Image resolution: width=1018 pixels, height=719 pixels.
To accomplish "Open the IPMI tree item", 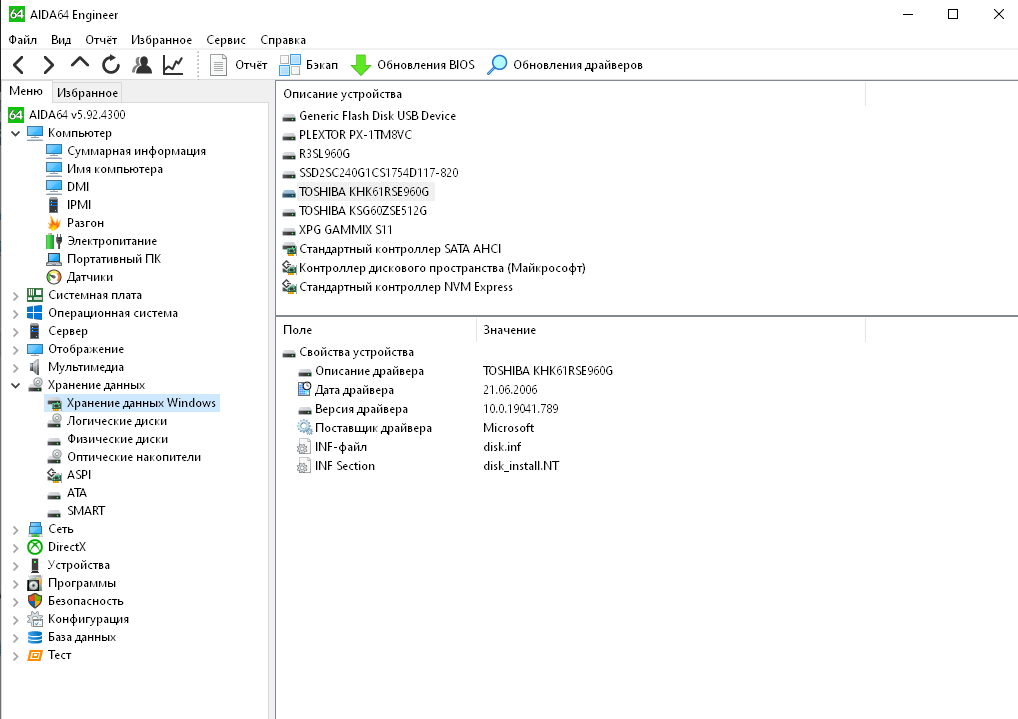I will click(x=79, y=205).
